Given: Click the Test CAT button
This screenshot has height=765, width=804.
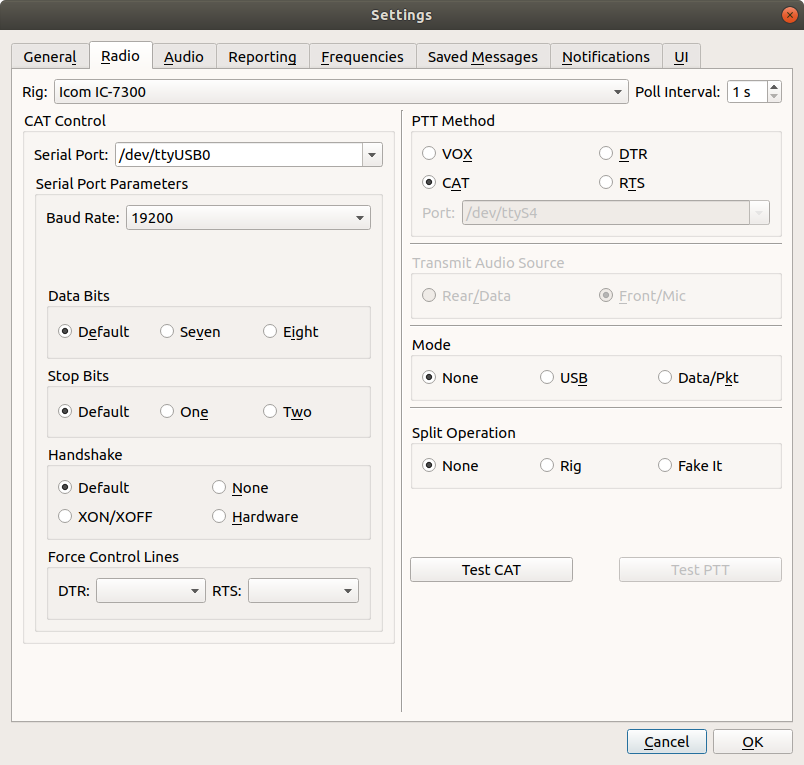Looking at the screenshot, I should click(x=491, y=570).
